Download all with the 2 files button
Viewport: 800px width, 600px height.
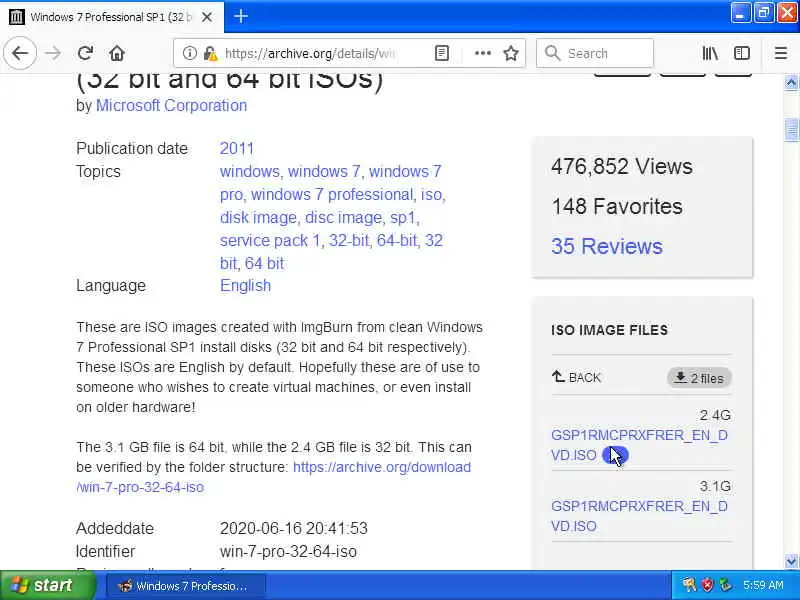click(699, 378)
